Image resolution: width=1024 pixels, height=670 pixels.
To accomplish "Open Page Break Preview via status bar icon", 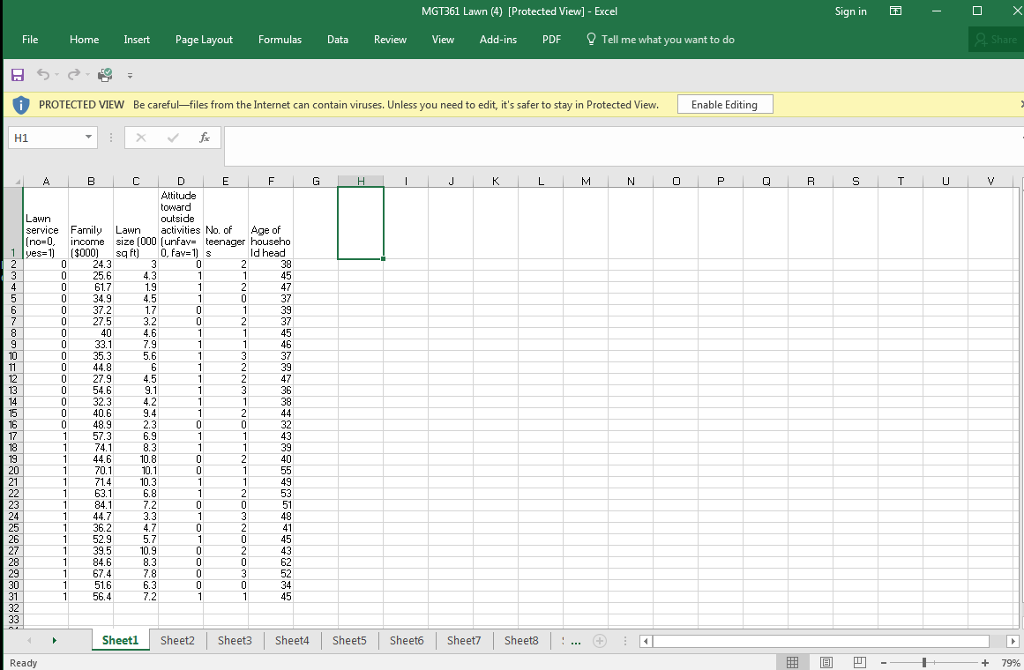I will (x=858, y=662).
